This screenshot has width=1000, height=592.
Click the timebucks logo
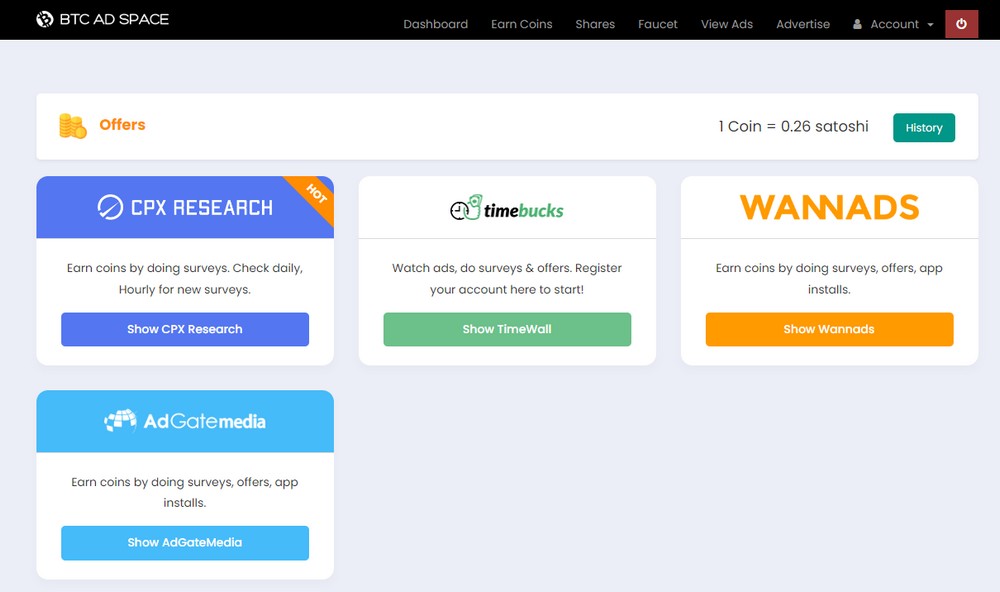tap(507, 208)
